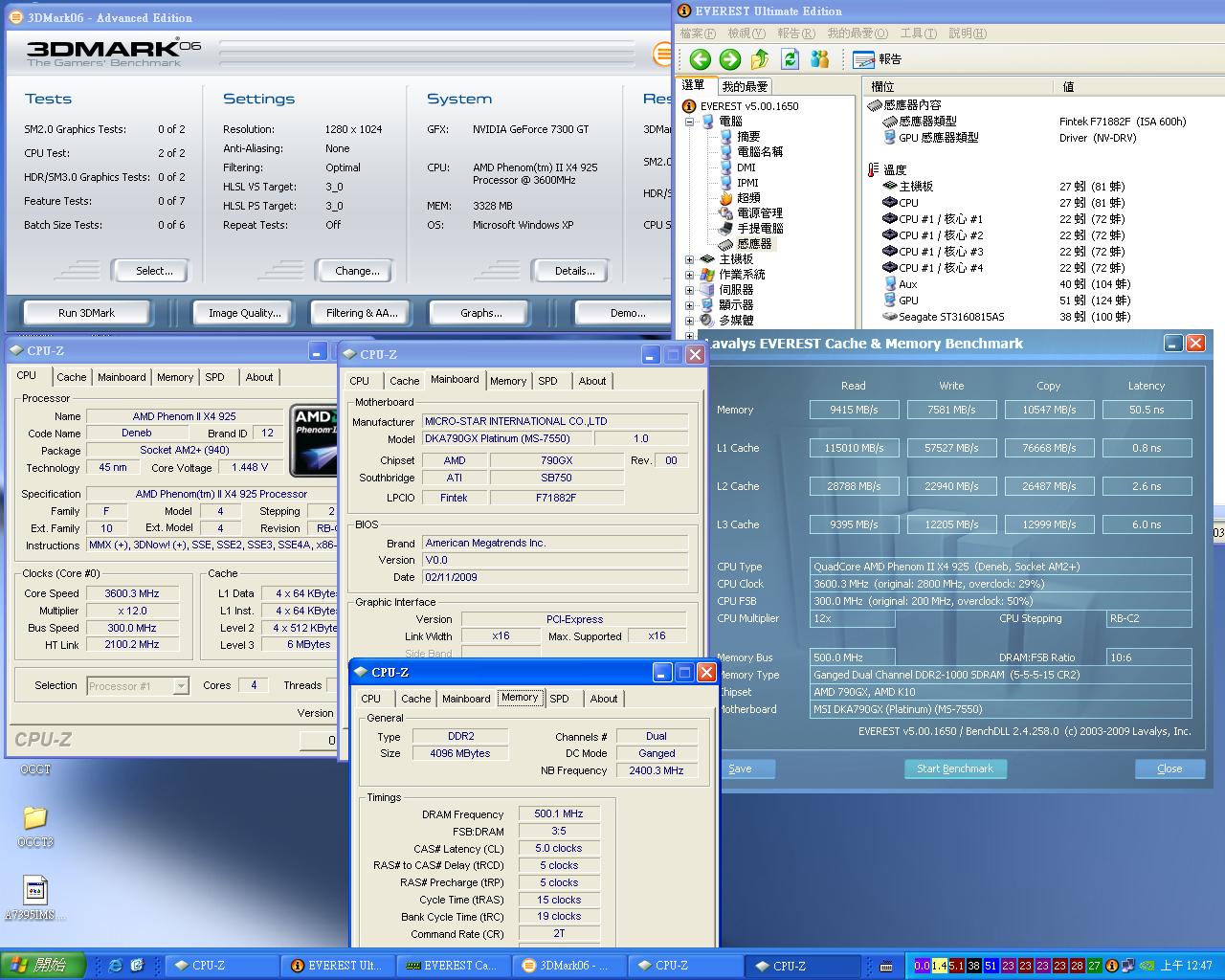Click the EVEREST tray icon in system tray
The height and width of the screenshot is (980, 1225).
coord(1113,966)
